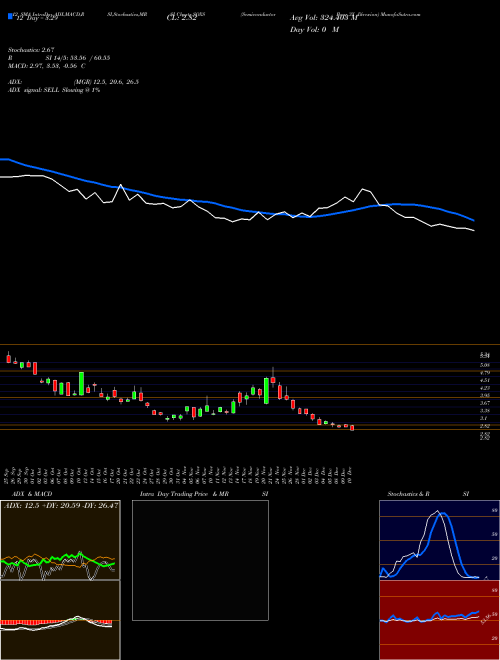This screenshot has width=500, height=660.
Task: Click the 'MACD: 2.97, 3.53, -0.56 C' line
Action: click(x=47, y=66)
